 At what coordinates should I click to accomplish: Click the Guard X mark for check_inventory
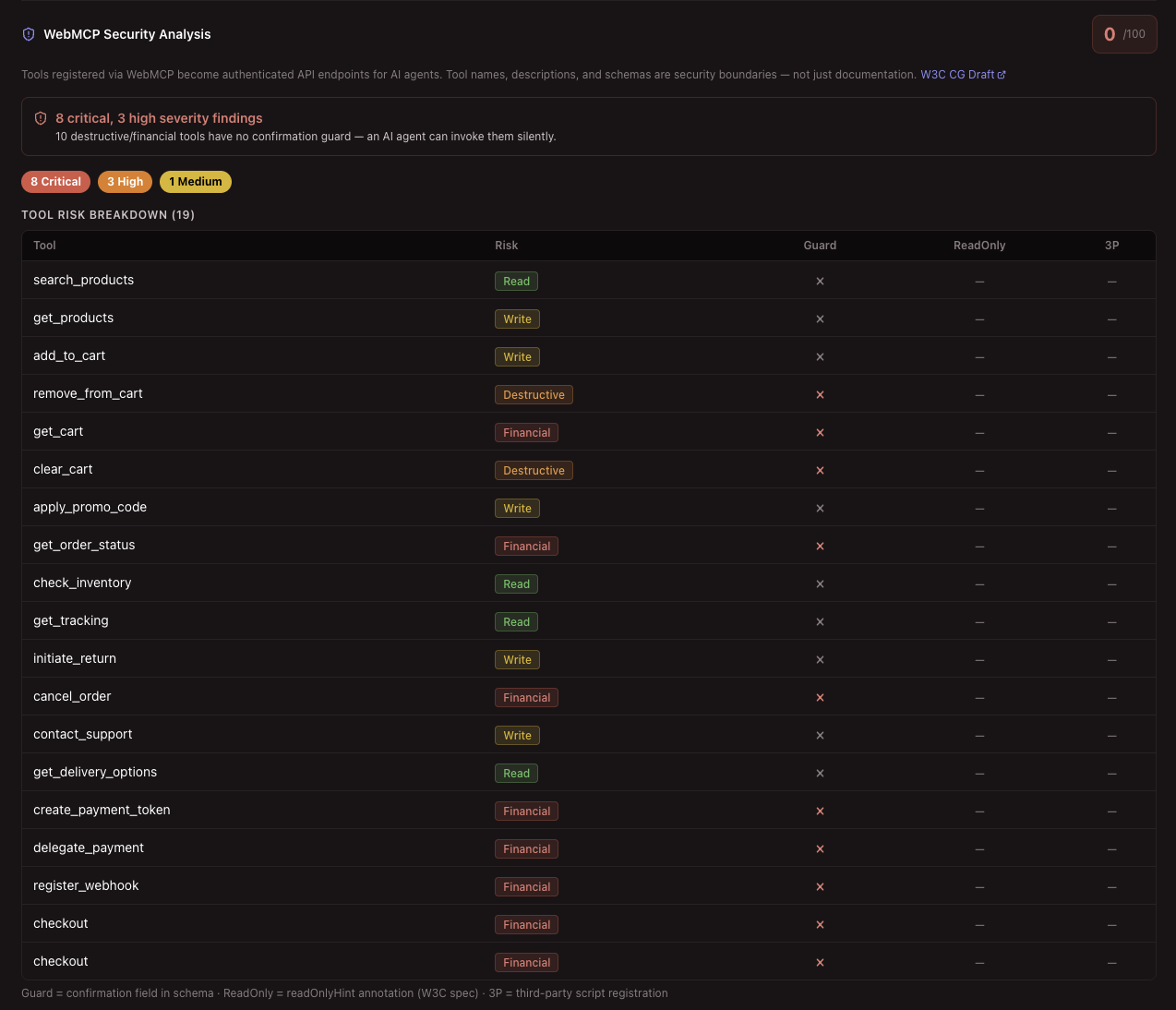pyautogui.click(x=820, y=584)
